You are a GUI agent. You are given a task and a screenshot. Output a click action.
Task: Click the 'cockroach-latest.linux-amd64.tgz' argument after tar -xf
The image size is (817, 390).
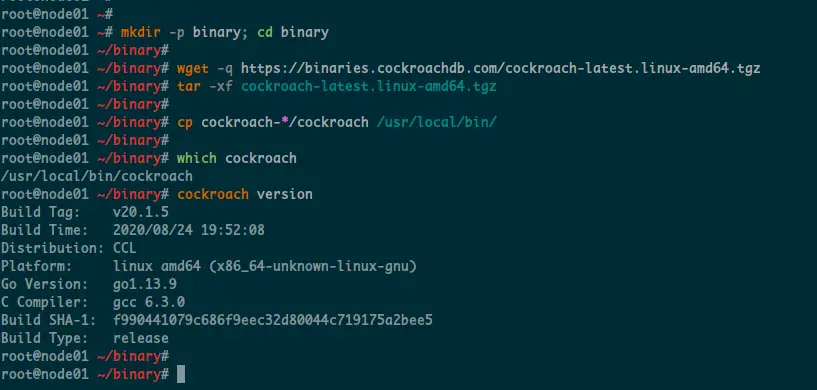point(369,87)
